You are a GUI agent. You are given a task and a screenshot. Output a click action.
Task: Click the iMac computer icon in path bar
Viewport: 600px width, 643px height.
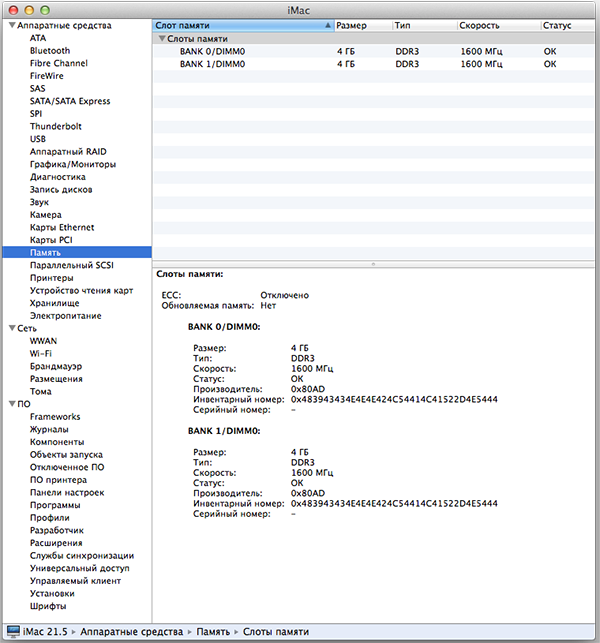point(14,631)
